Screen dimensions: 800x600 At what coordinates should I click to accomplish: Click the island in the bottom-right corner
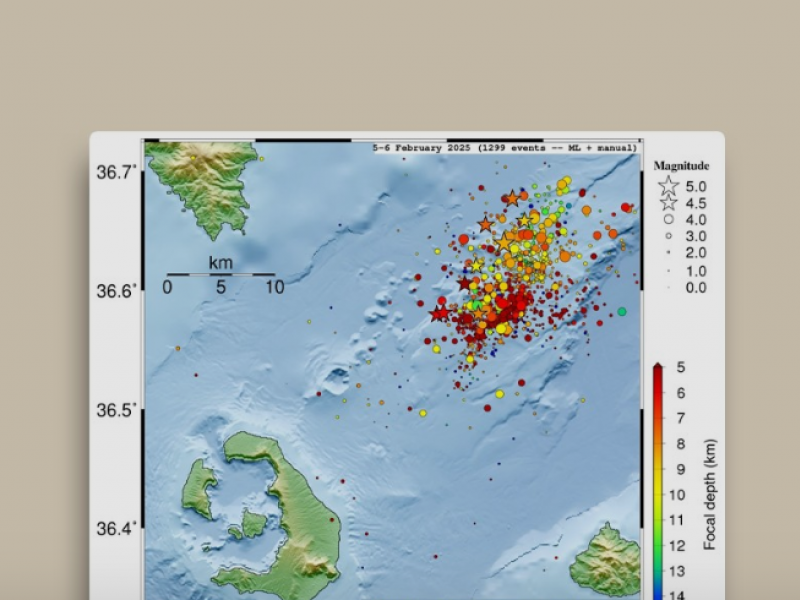[x=606, y=560]
